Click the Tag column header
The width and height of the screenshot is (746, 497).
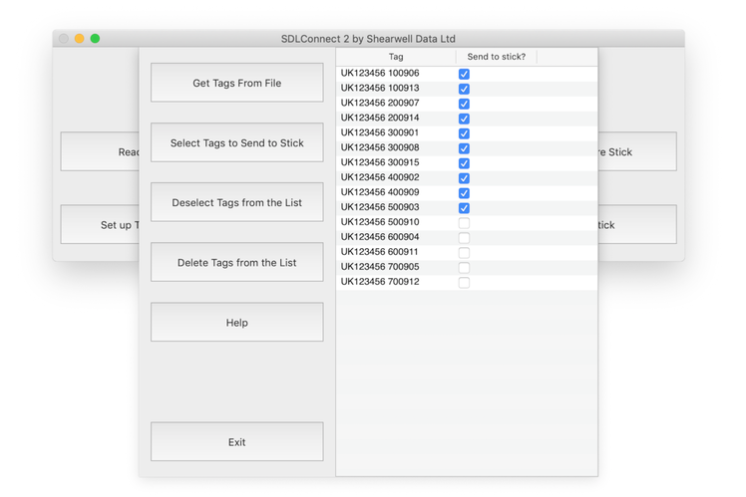[x=396, y=57]
